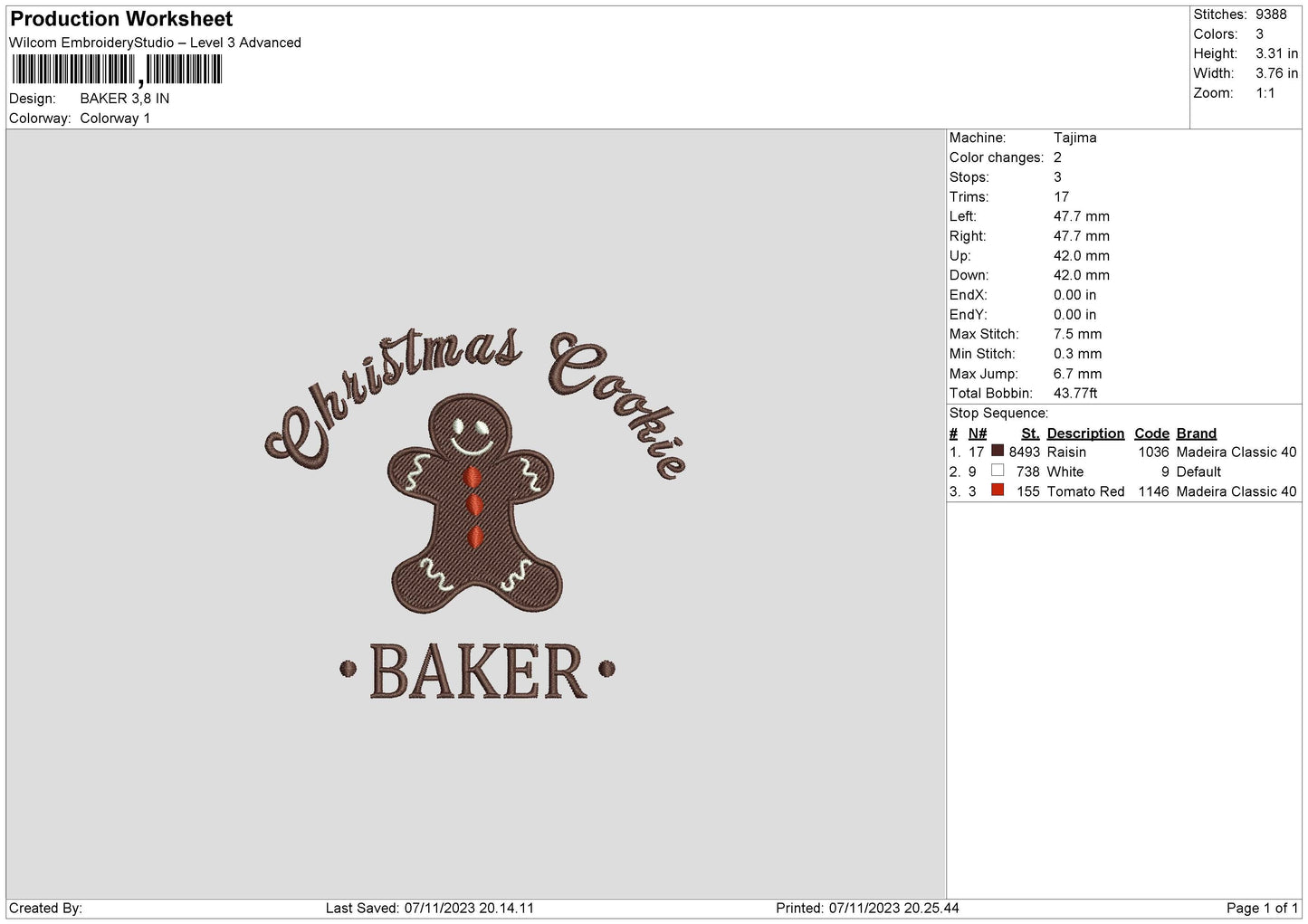This screenshot has width=1308, height=924.
Task: Click the White color swatch in stop sequence
Action: pyautogui.click(x=998, y=471)
